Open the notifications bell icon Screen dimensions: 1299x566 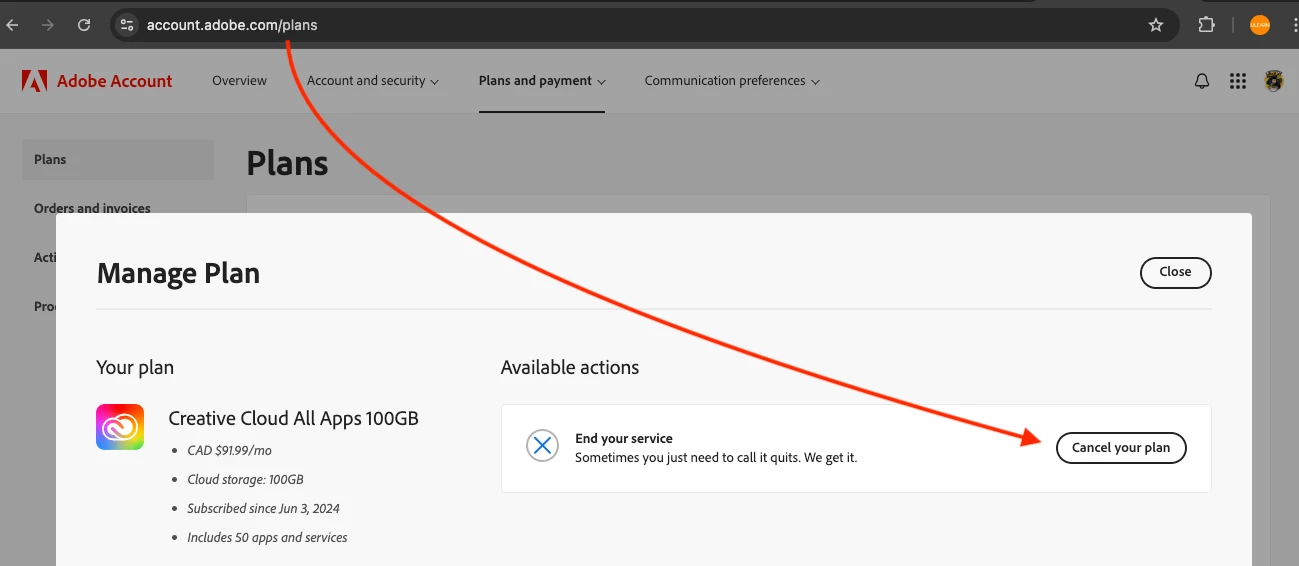point(1202,81)
